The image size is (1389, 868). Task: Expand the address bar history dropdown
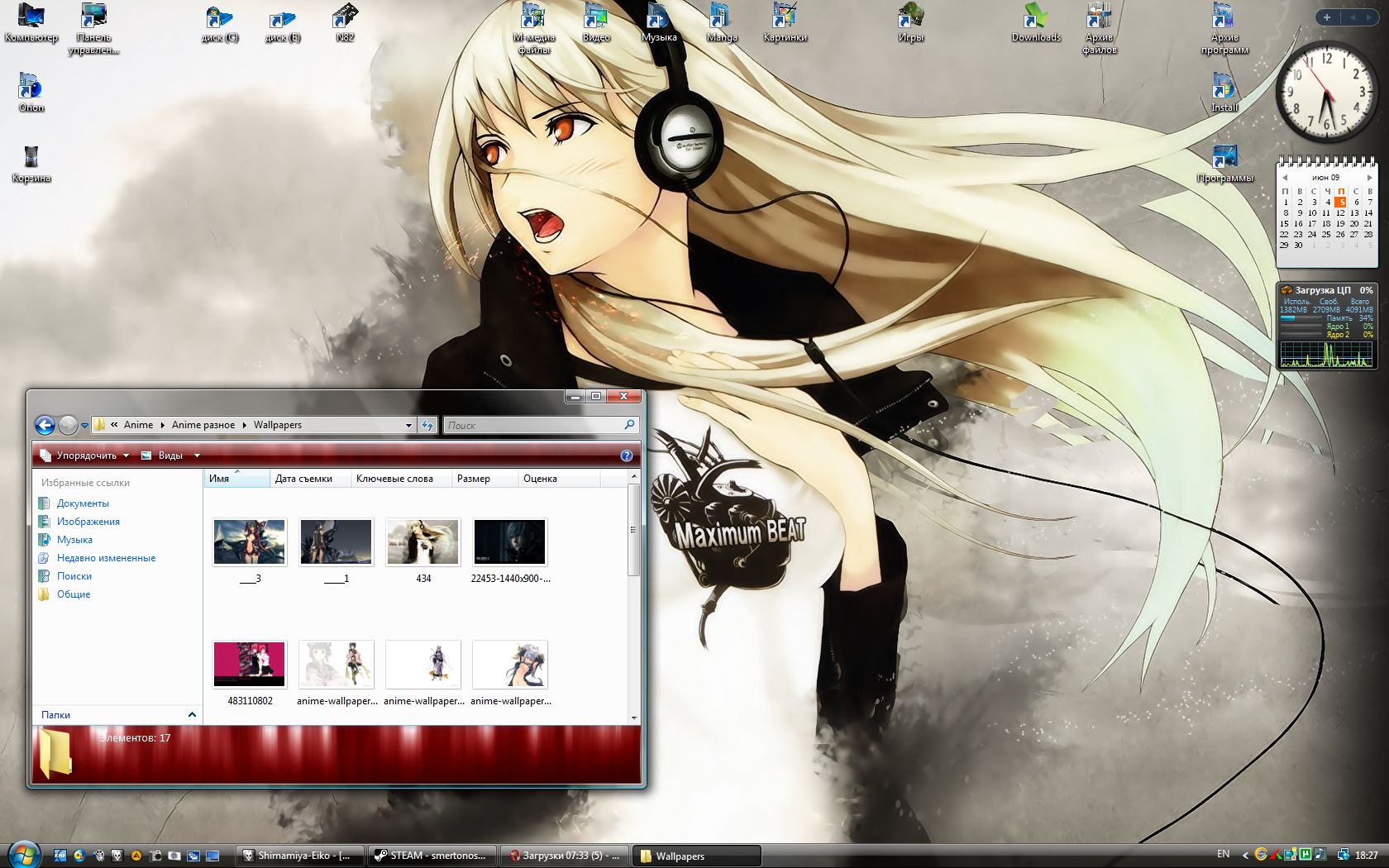[x=408, y=425]
